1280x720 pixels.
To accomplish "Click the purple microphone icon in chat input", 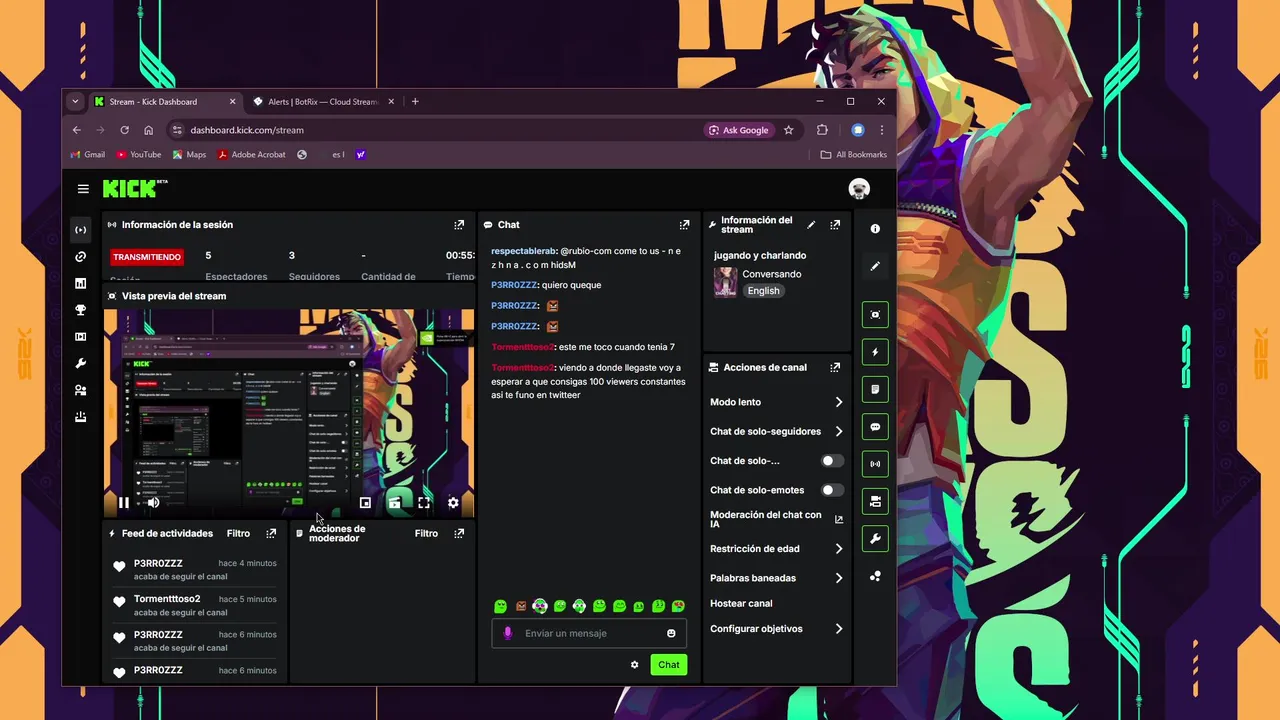I will [x=507, y=633].
